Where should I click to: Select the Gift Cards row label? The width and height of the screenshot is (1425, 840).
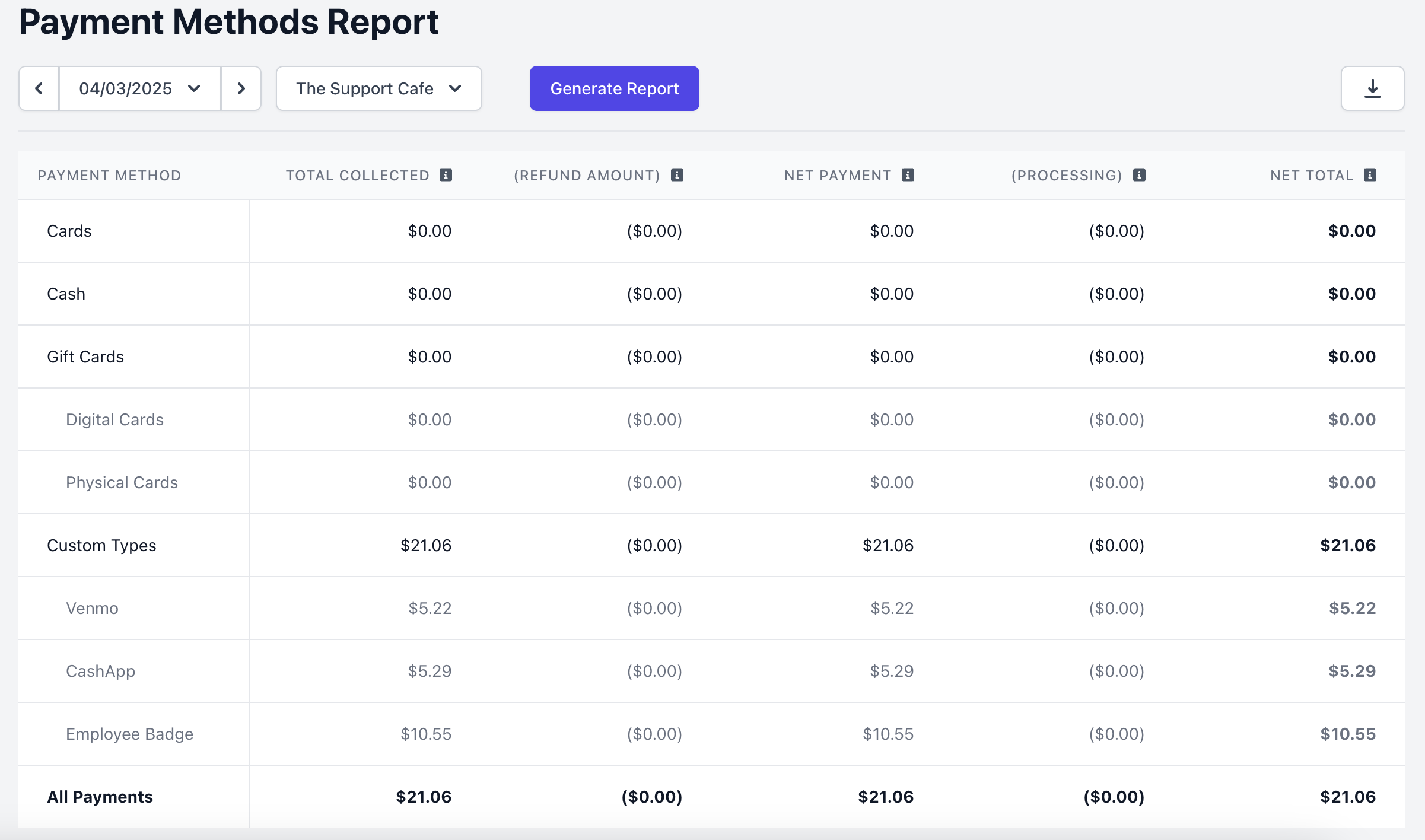tap(85, 357)
